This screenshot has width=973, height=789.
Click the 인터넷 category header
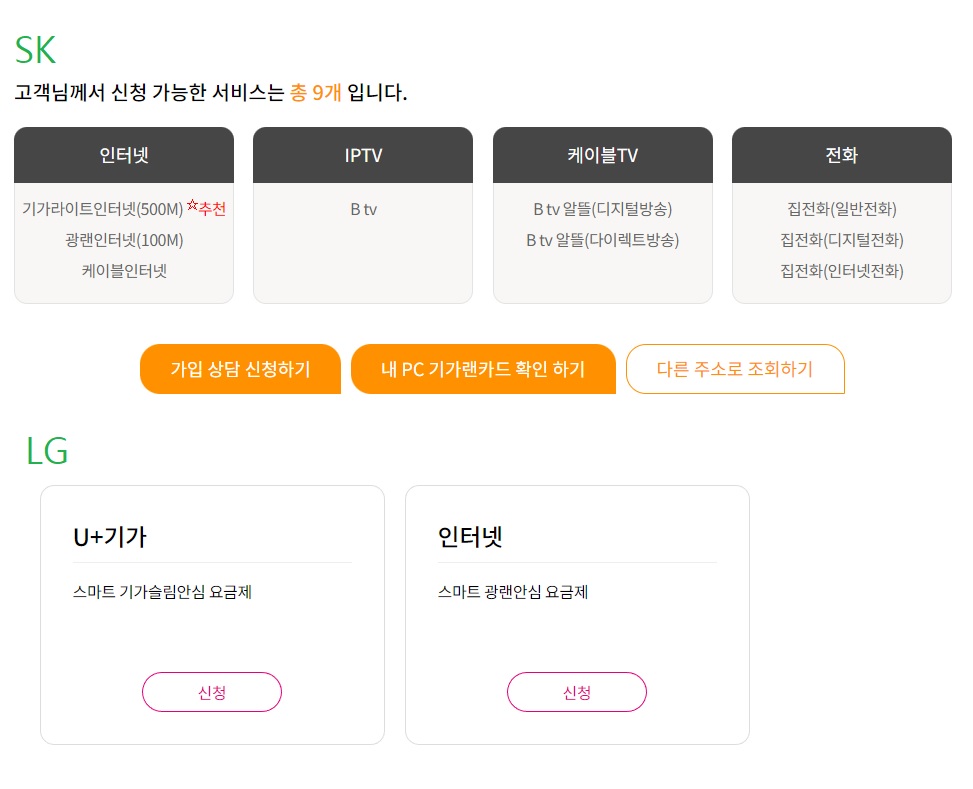[124, 155]
